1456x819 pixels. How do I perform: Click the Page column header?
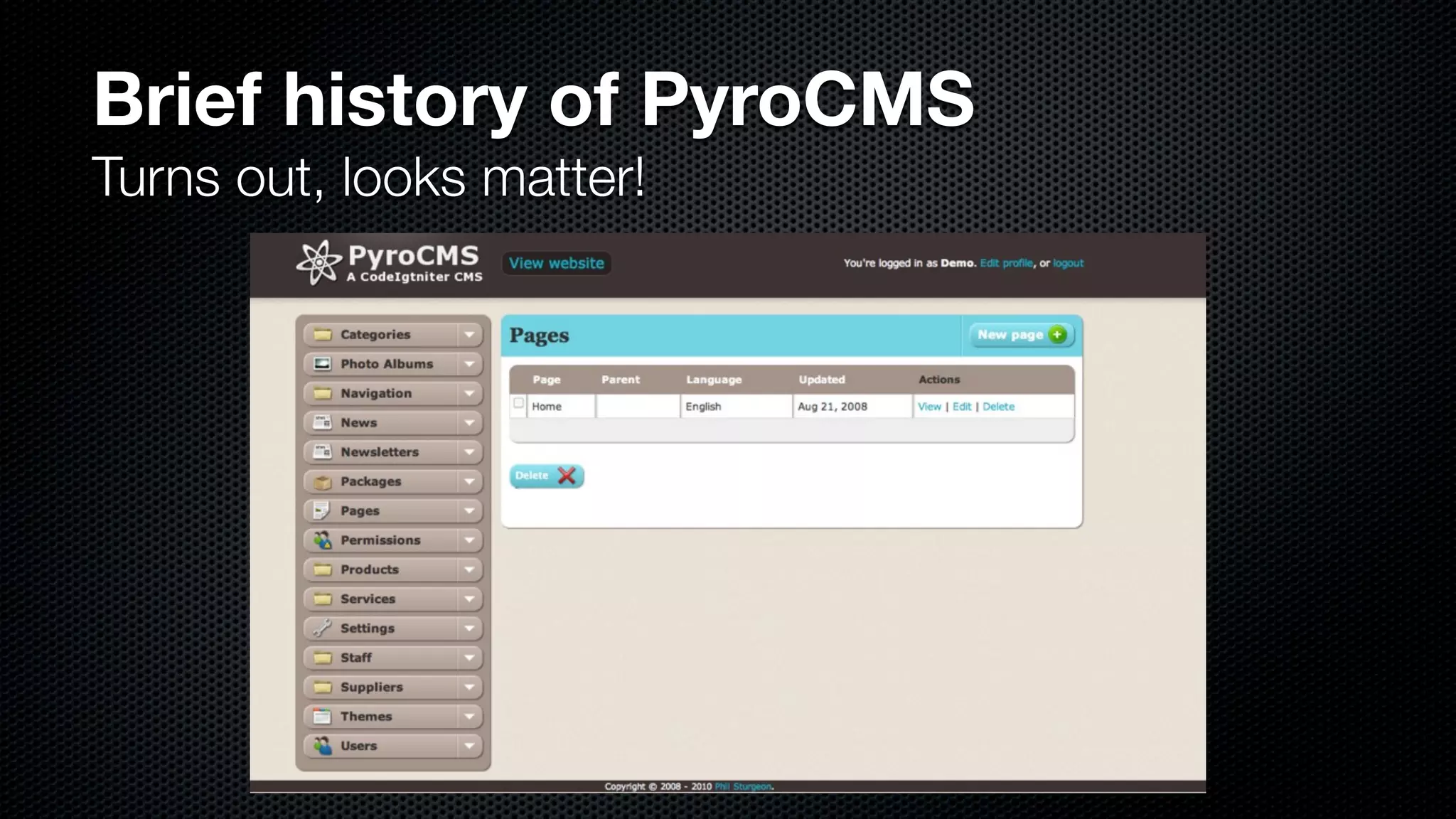[x=547, y=380]
